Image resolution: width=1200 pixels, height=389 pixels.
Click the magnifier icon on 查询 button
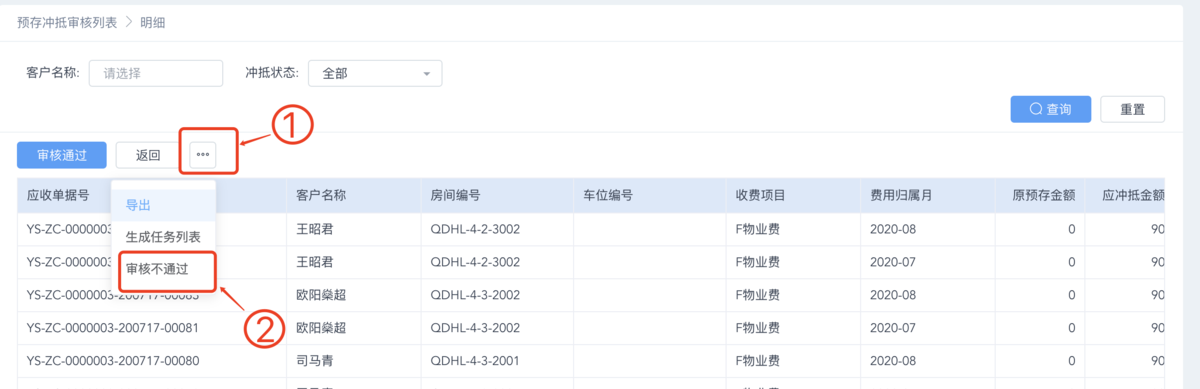[1036, 109]
